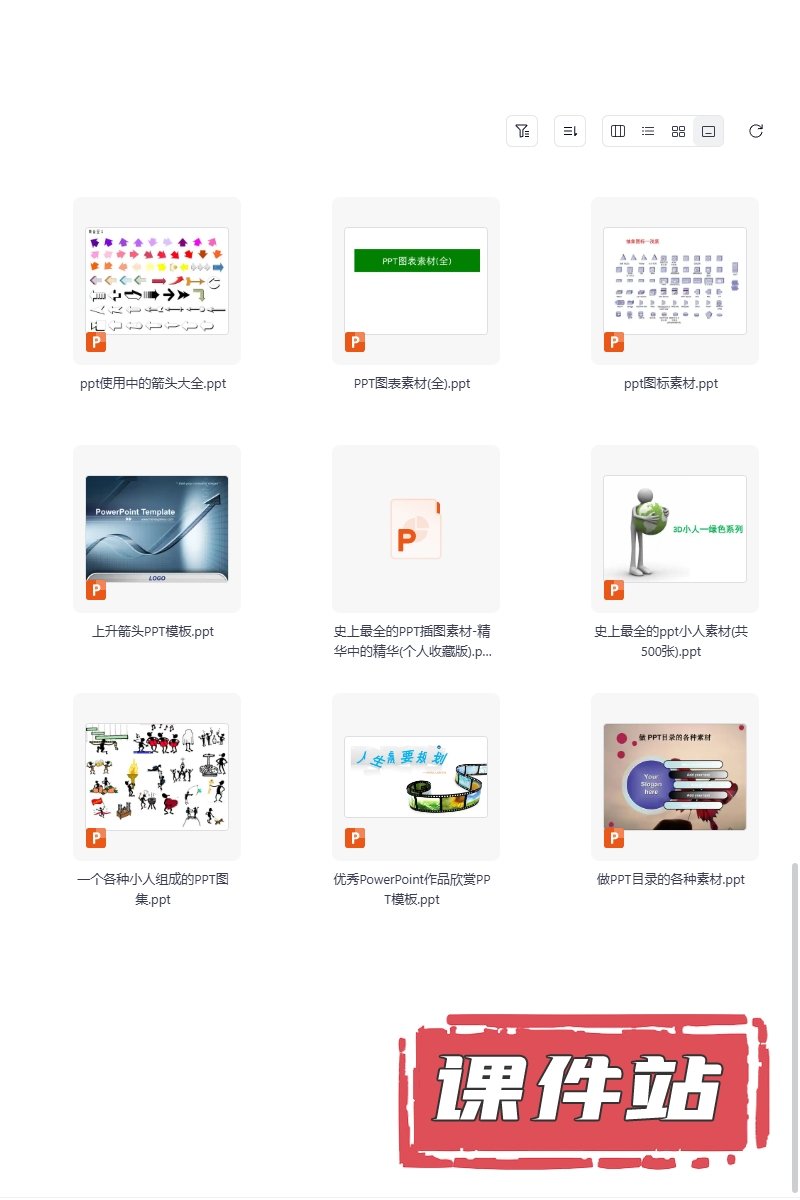
Task: Open the filter options icon
Action: click(x=522, y=131)
